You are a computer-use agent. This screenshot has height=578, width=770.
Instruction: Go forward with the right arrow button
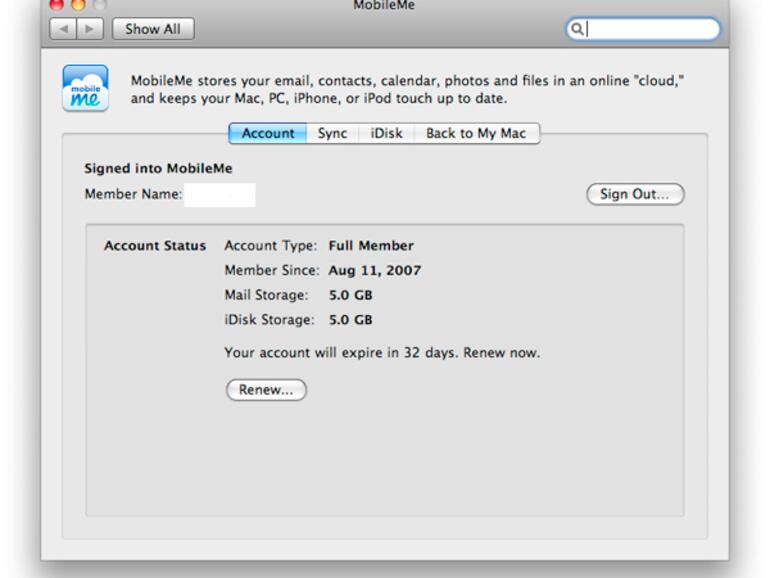pyautogui.click(x=90, y=29)
